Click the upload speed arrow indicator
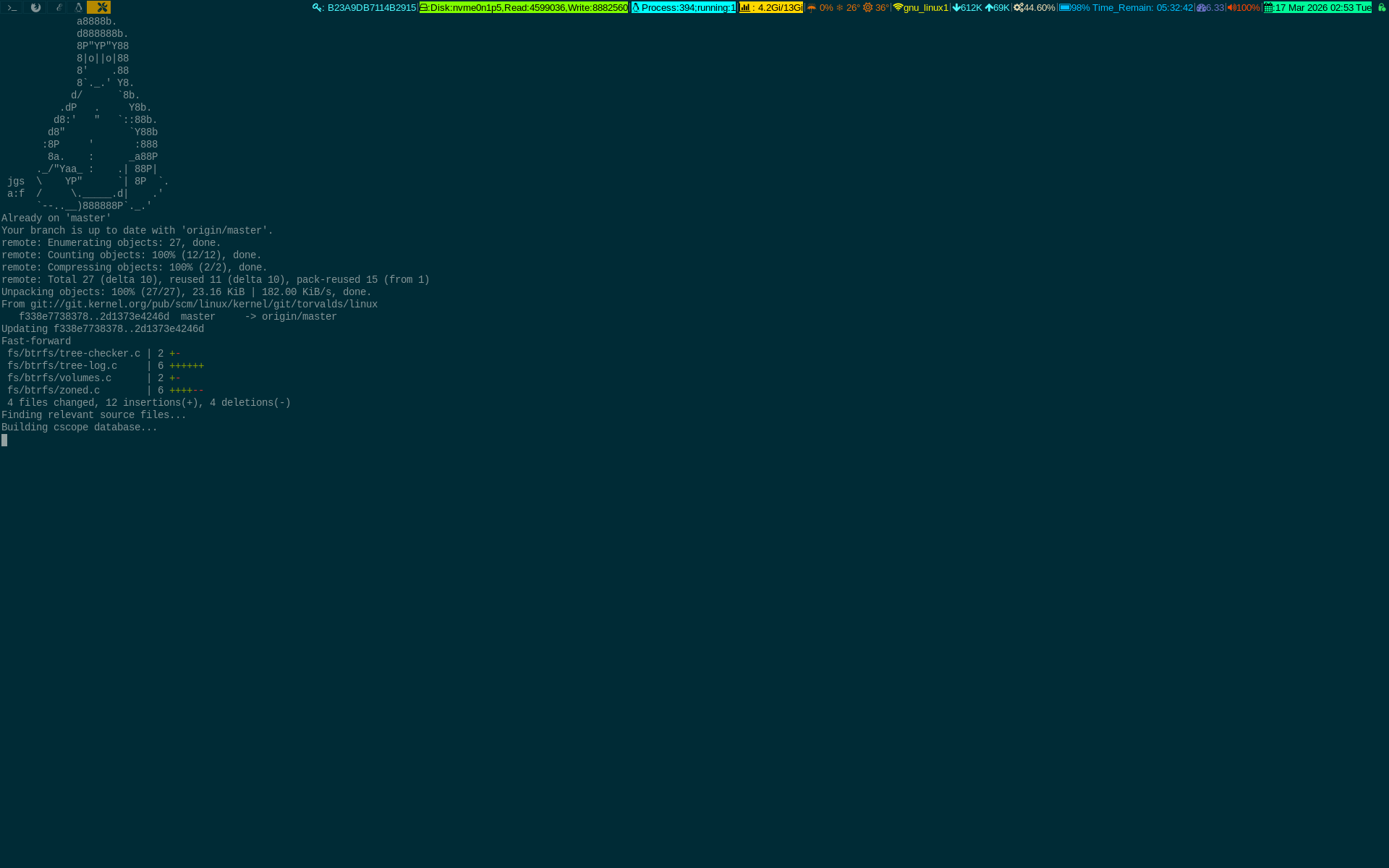 (997, 7)
